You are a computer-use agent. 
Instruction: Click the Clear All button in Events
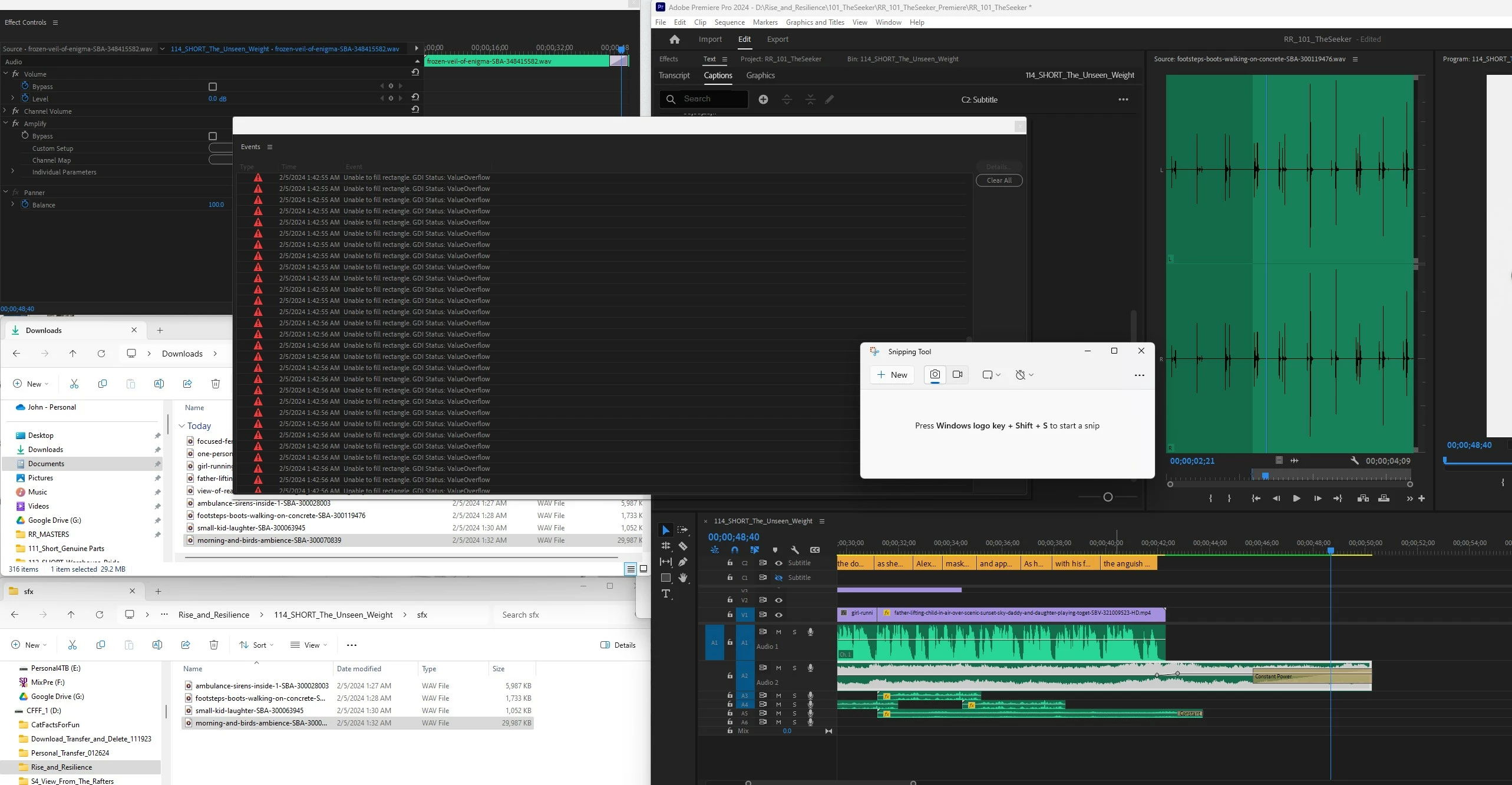tap(999, 180)
